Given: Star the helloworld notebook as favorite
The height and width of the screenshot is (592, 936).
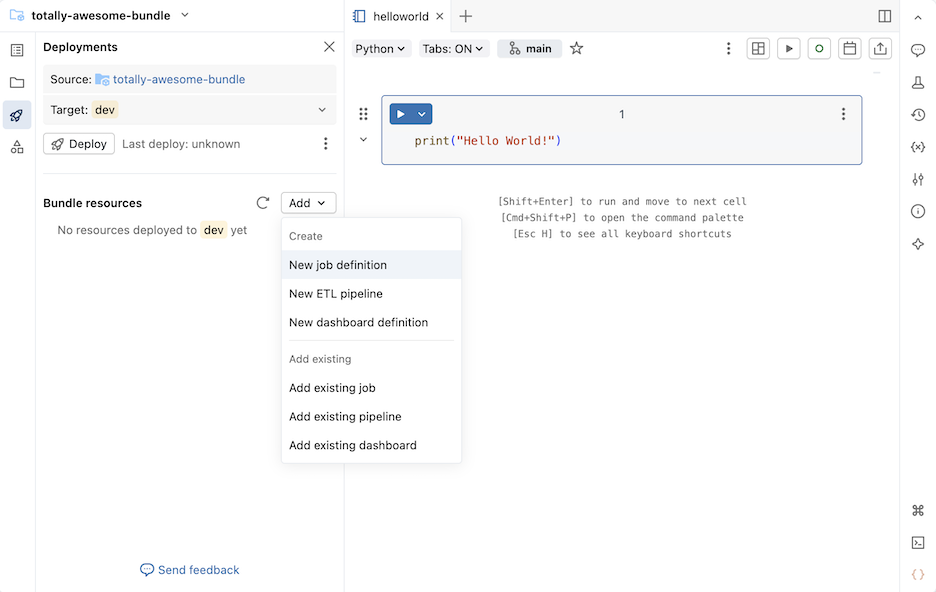Looking at the screenshot, I should (x=577, y=48).
